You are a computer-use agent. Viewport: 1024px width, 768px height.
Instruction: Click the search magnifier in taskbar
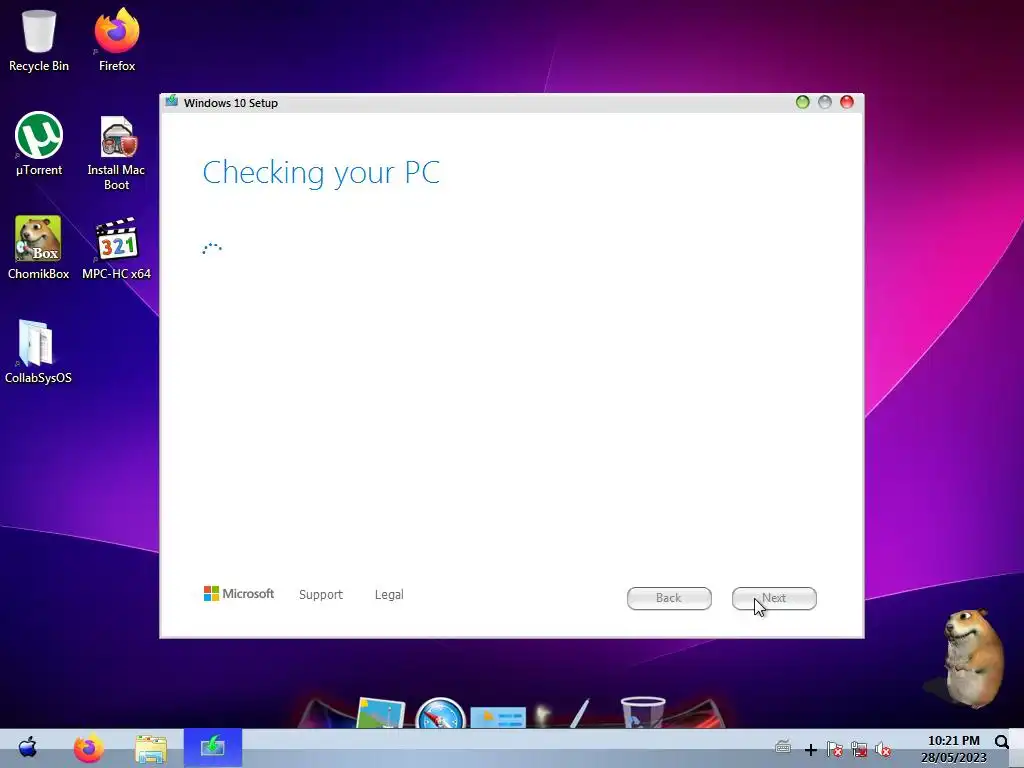1002,741
